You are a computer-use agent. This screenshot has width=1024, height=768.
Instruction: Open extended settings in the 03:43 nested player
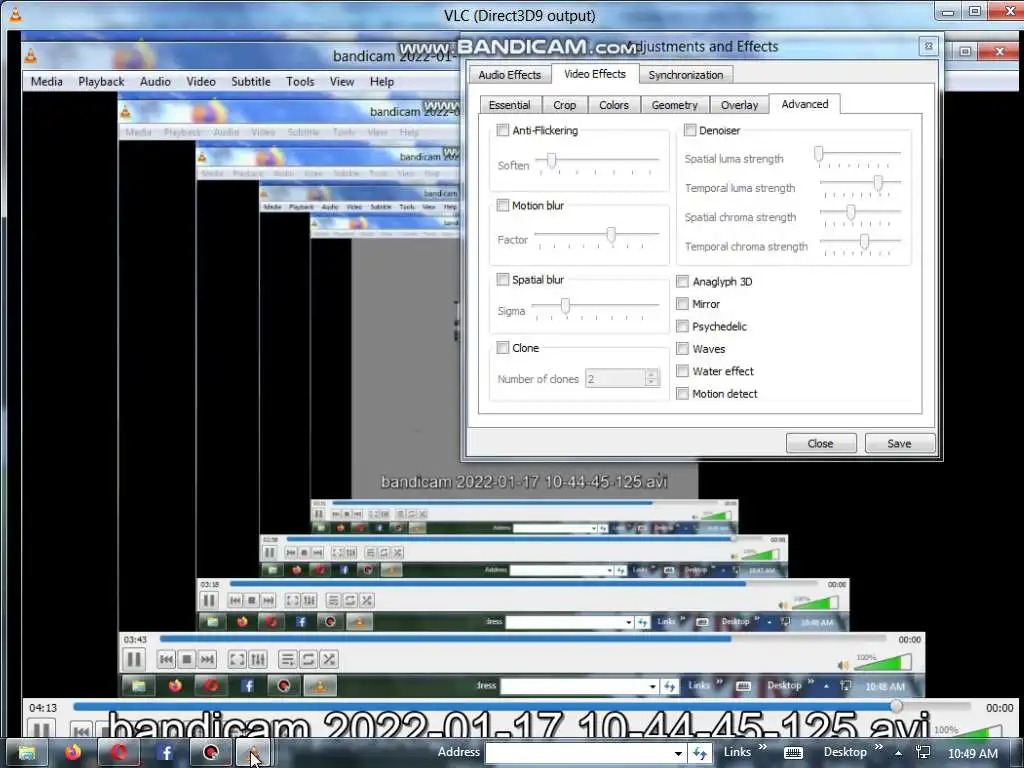tap(258, 660)
